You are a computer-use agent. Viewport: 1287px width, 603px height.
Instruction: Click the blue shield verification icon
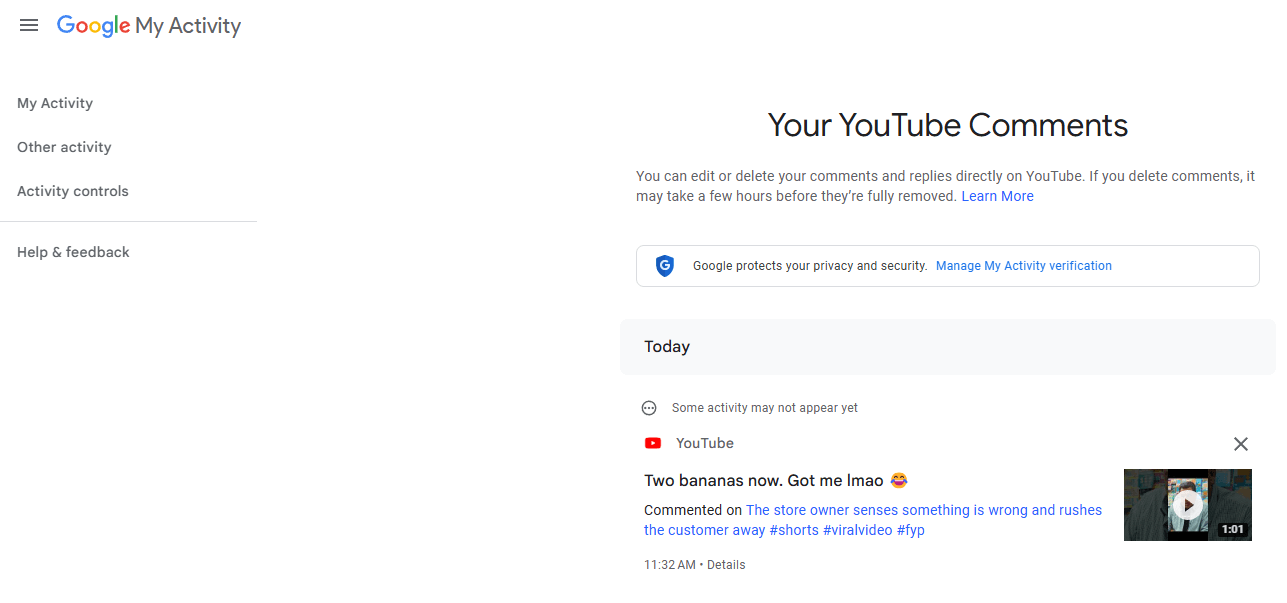pos(664,265)
